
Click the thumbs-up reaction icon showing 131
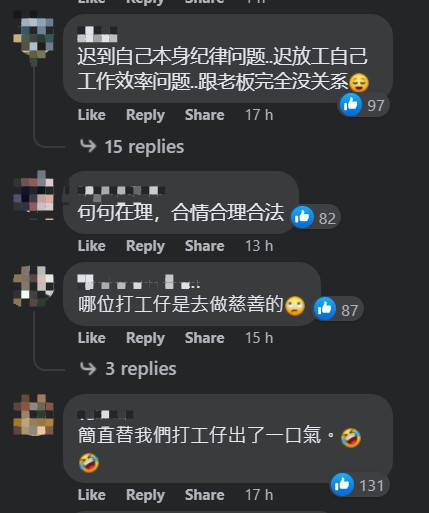[342, 484]
